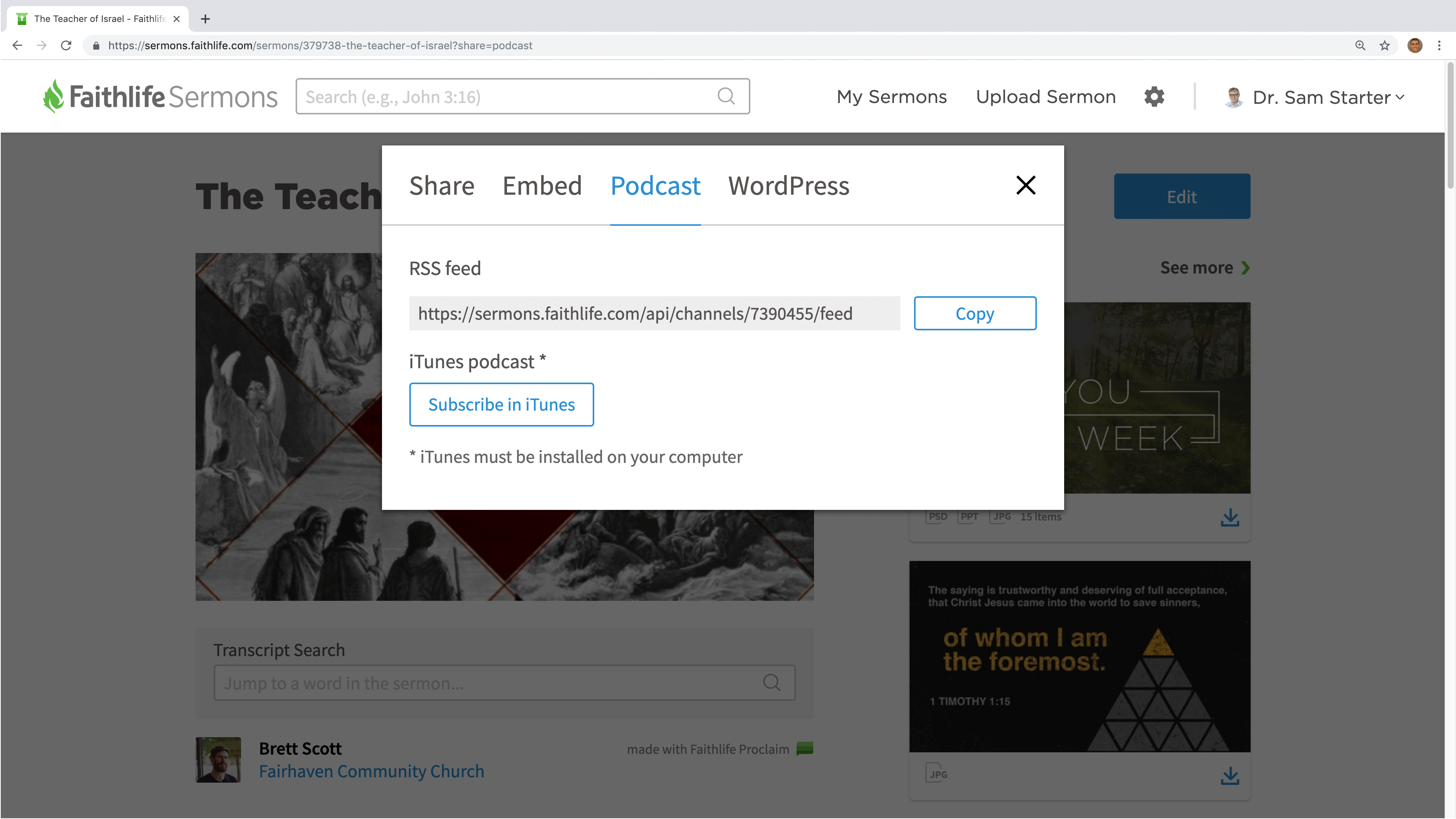Switch to the Share tab
This screenshot has width=1456, height=819.
click(441, 186)
